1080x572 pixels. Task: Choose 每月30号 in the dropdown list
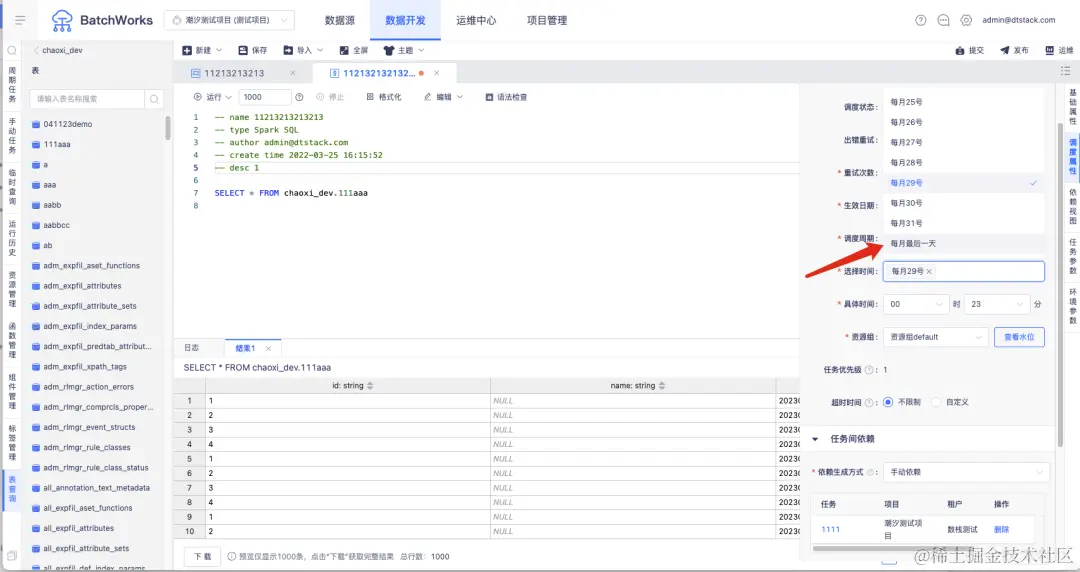point(964,203)
